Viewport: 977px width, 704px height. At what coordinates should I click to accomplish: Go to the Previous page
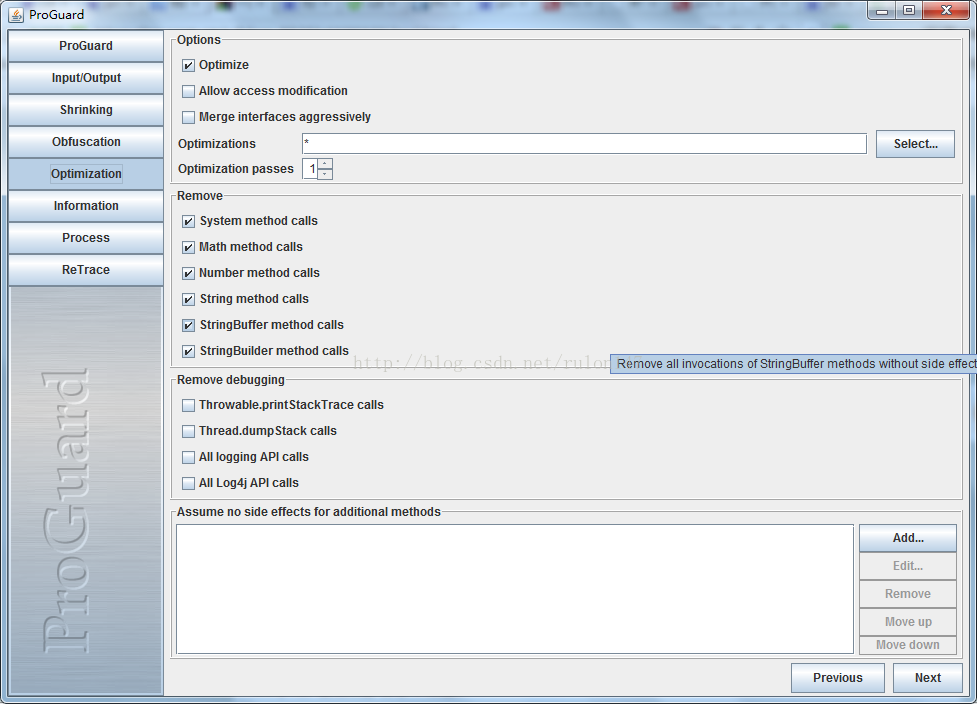(837, 678)
